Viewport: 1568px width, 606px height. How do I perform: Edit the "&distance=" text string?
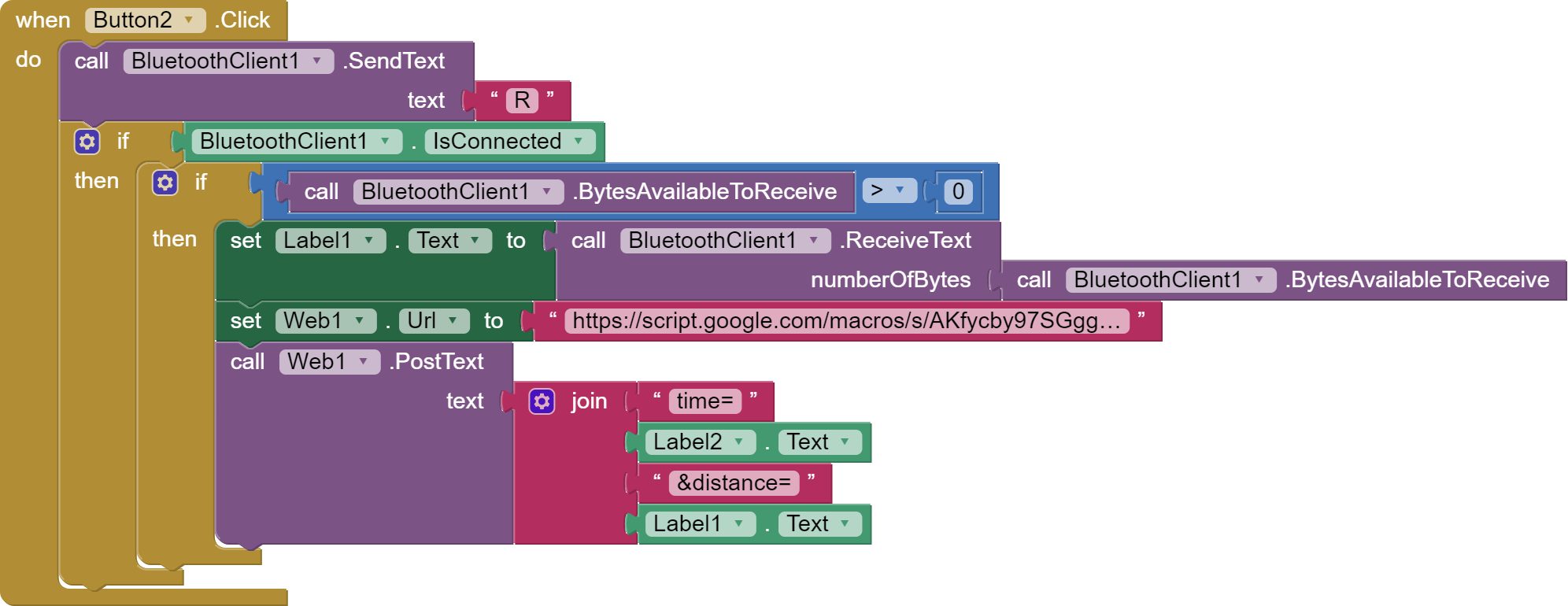click(734, 483)
